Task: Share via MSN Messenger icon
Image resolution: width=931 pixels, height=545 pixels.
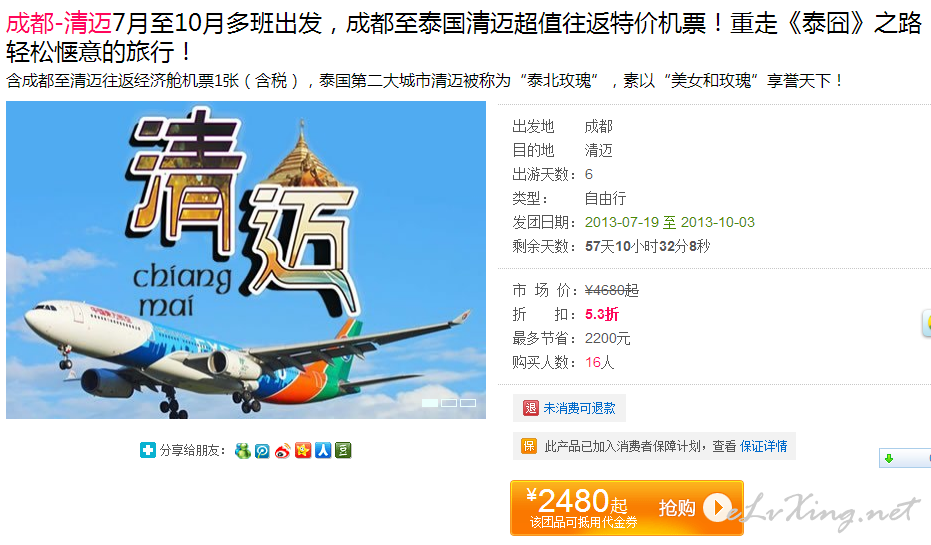Action: point(242,451)
